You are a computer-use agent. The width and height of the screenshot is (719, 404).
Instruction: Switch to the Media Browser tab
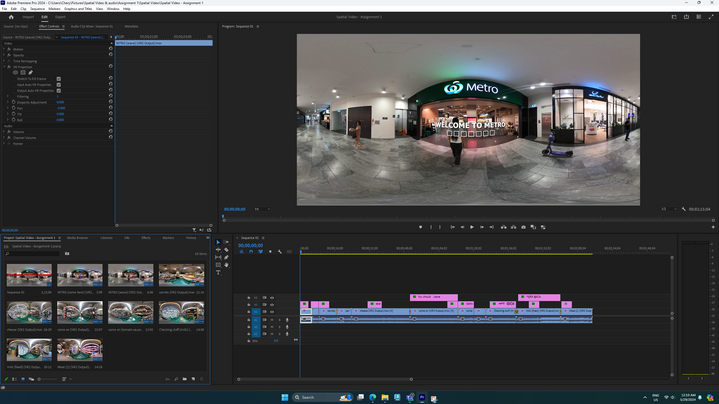click(x=77, y=238)
